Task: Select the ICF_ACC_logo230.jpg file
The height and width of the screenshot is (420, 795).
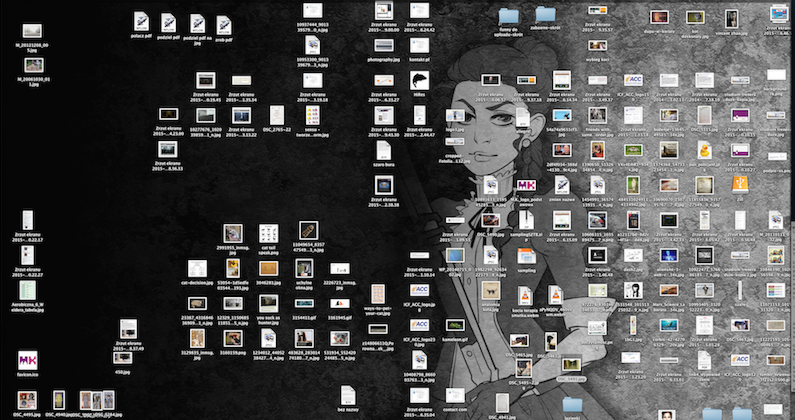Action: point(419,325)
